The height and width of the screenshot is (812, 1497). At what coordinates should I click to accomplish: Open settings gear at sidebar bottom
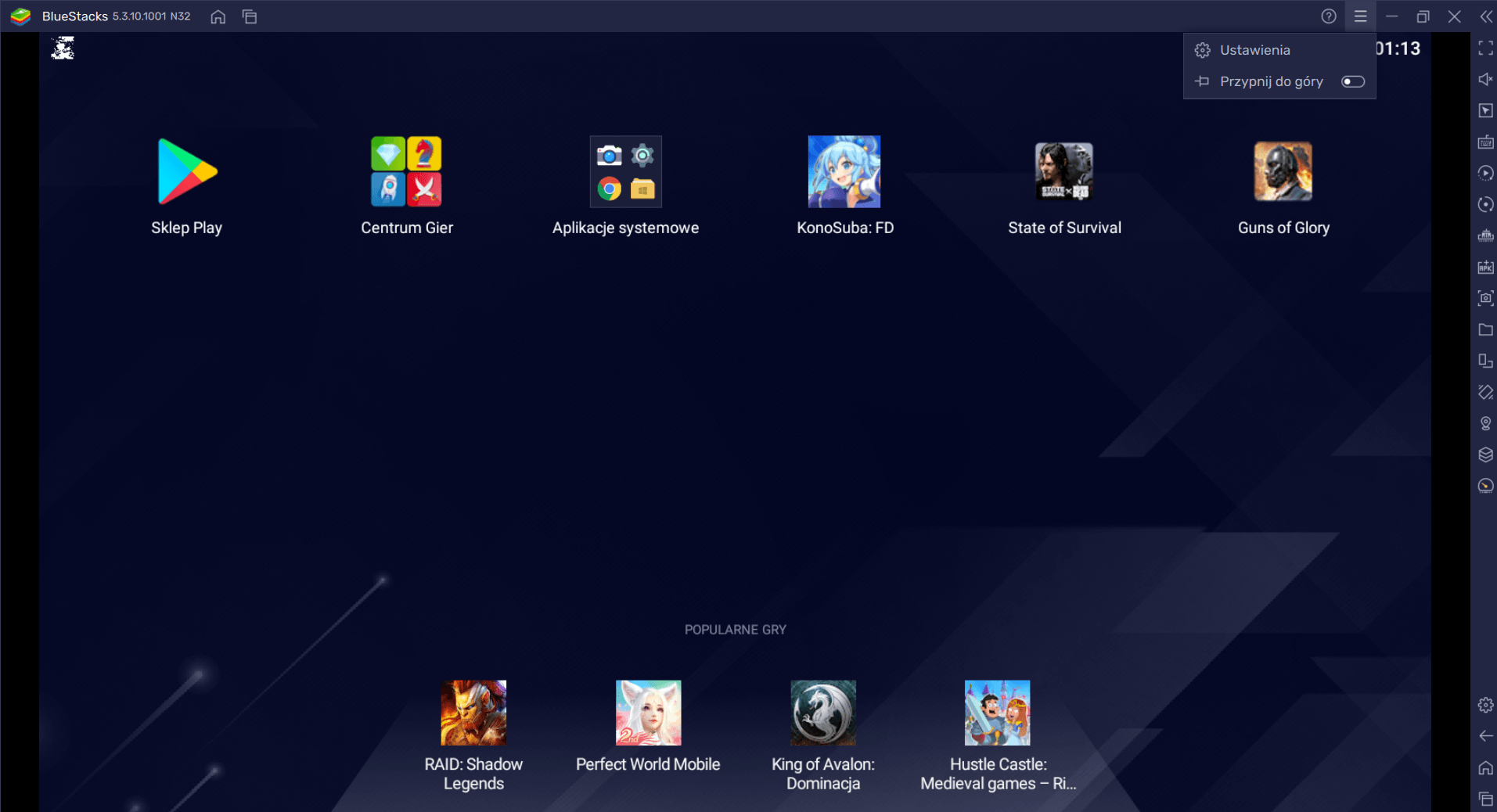(1485, 705)
